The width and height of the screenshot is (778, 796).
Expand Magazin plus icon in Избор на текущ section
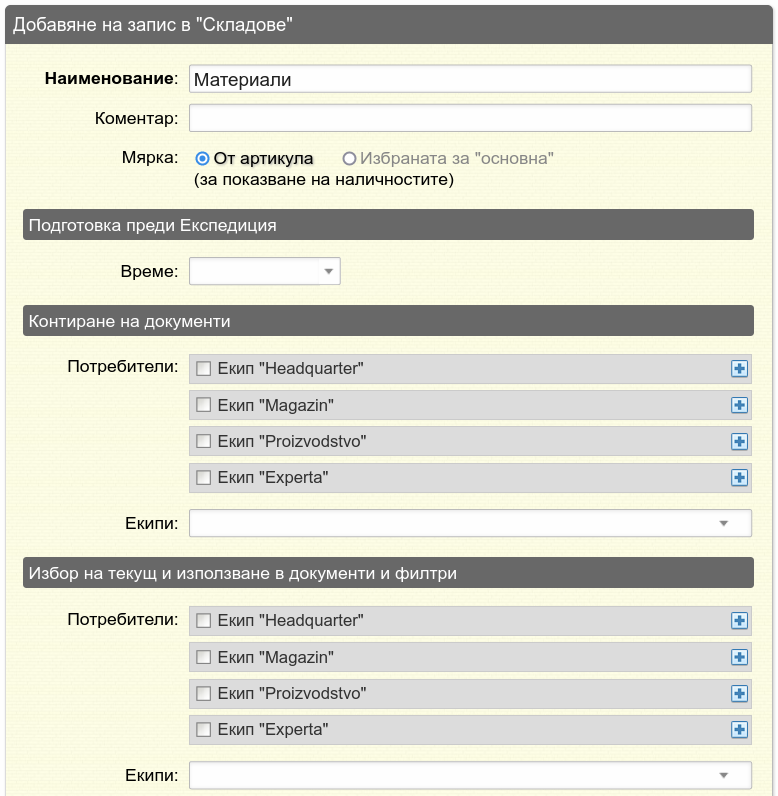[x=739, y=657]
